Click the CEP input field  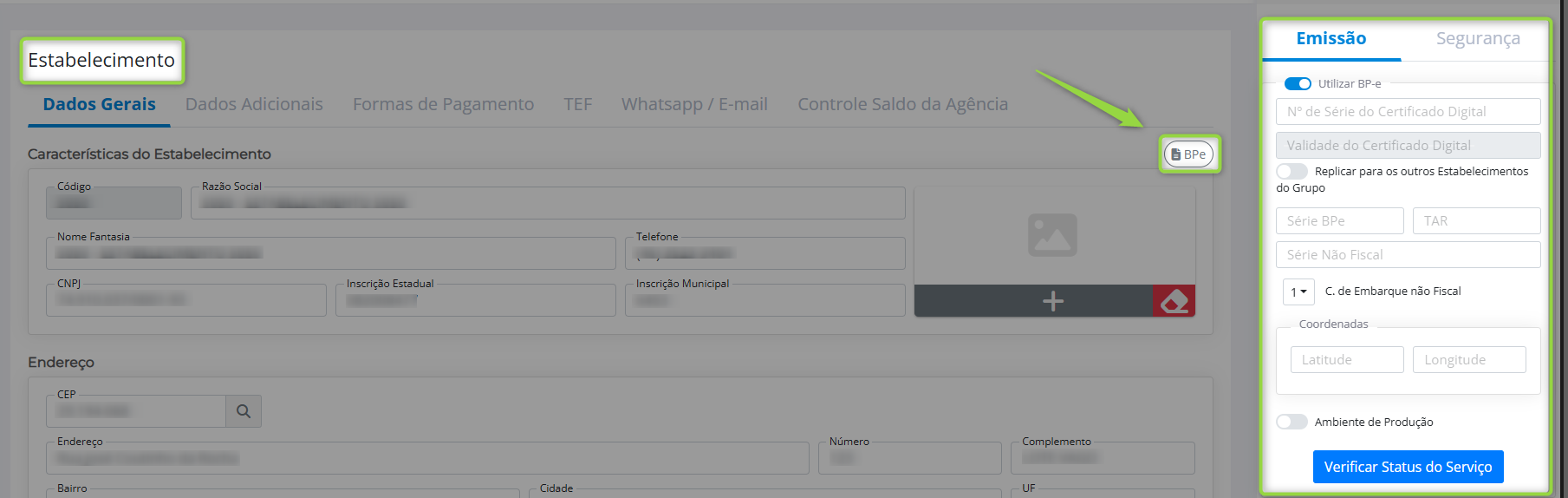(136, 411)
